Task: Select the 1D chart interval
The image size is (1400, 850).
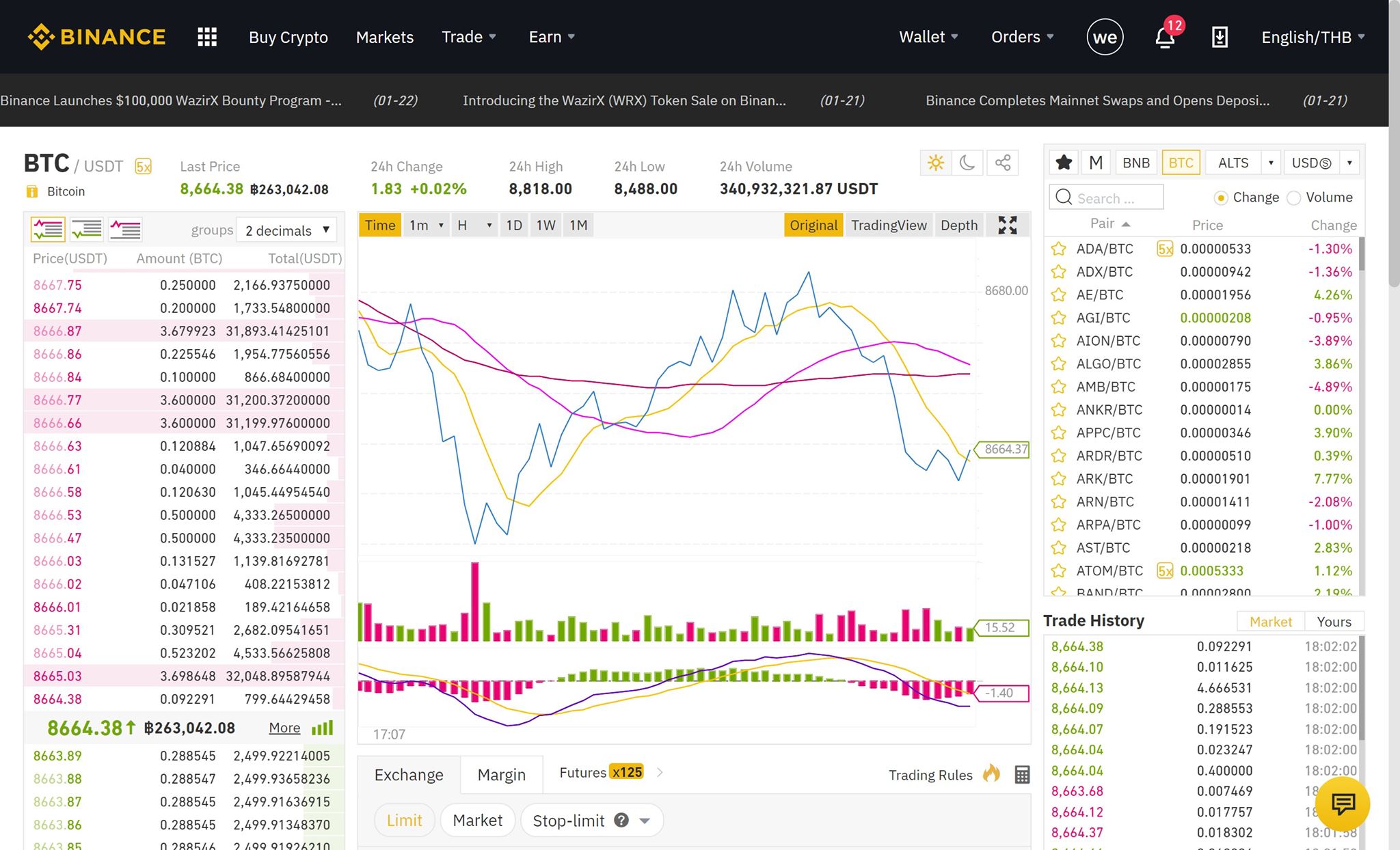Action: (x=514, y=225)
